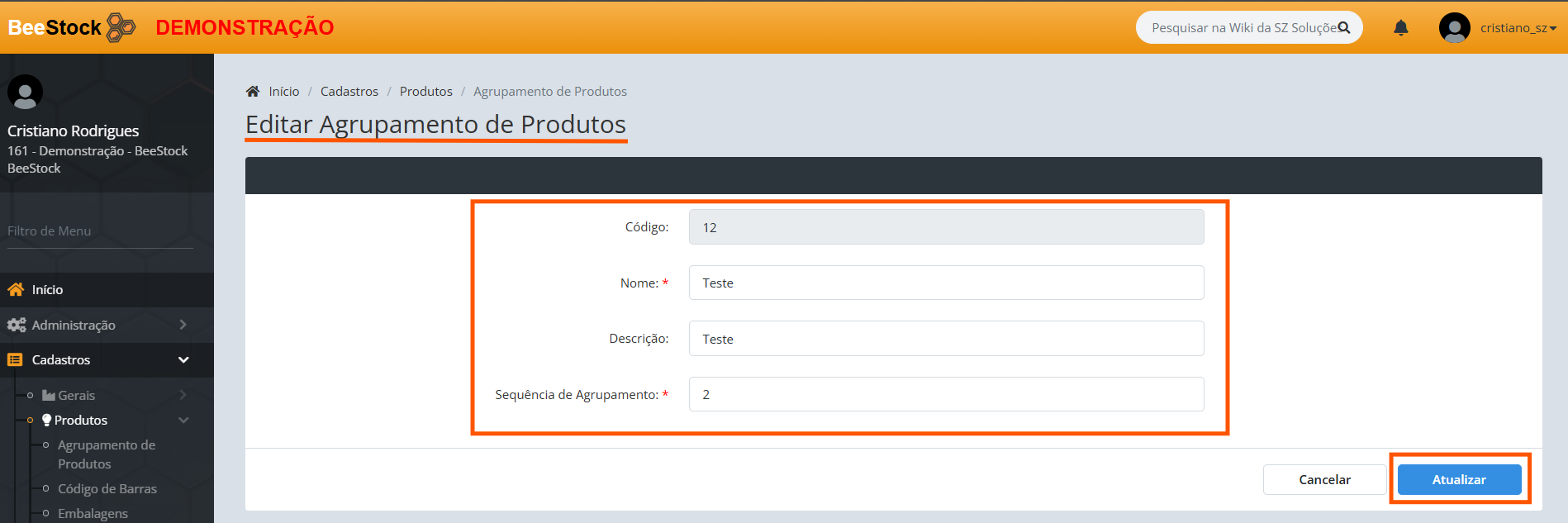
Task: Click the sidebar user avatar
Action: pyautogui.click(x=25, y=92)
